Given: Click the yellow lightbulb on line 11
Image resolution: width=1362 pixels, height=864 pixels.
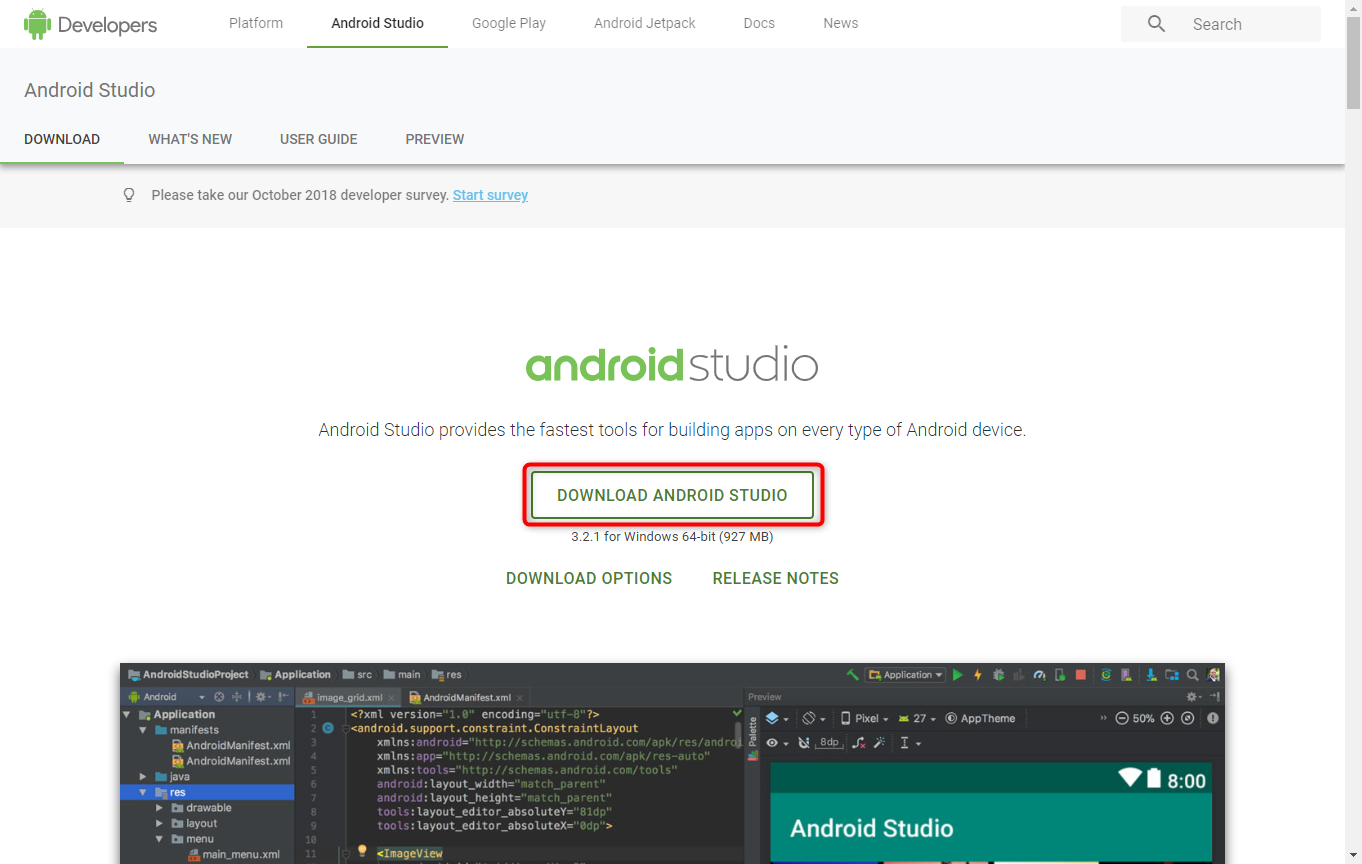Looking at the screenshot, I should click(362, 850).
